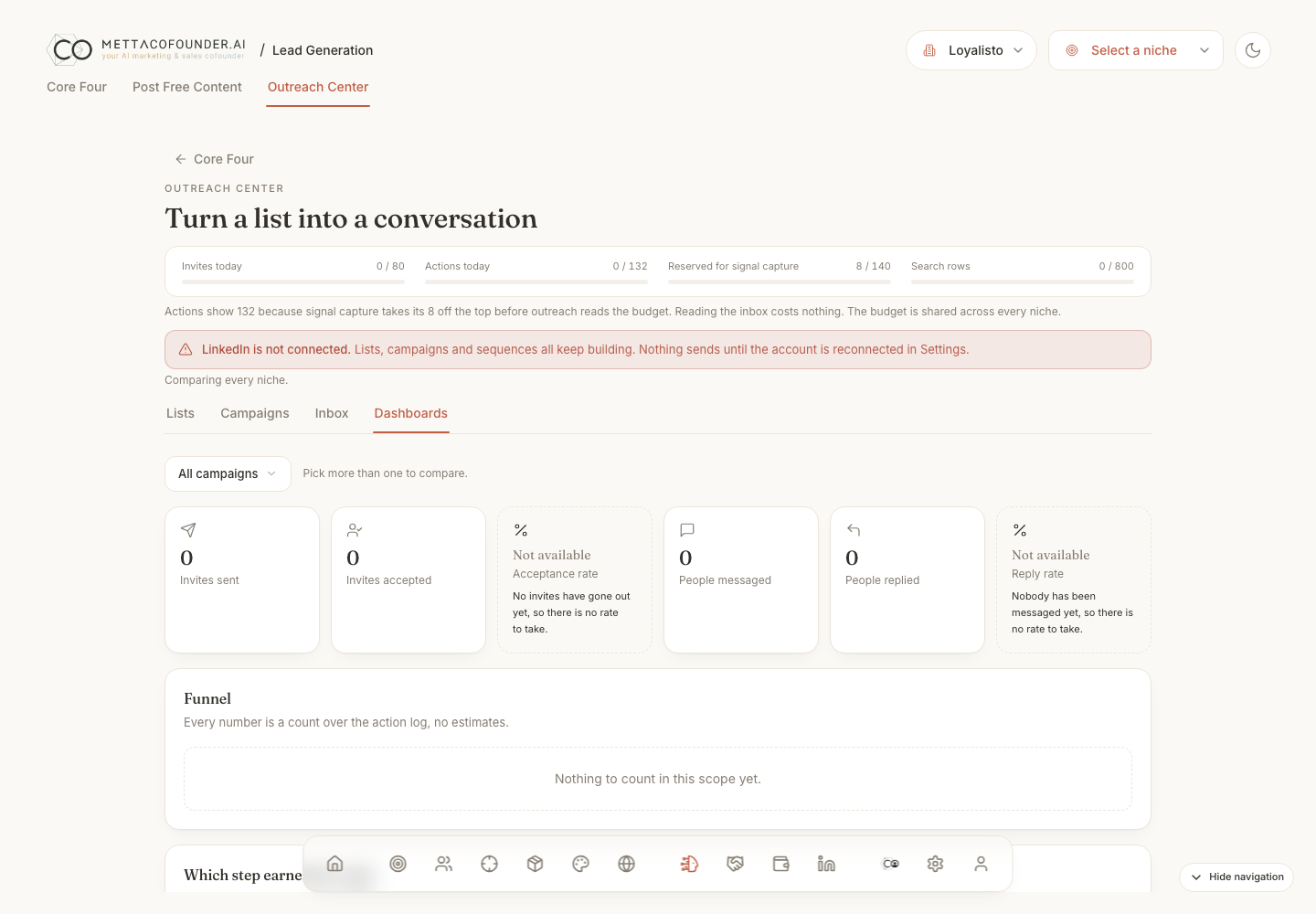This screenshot has width=1316, height=914.
Task: Click the Reply rate percent icon
Action: [1020, 530]
